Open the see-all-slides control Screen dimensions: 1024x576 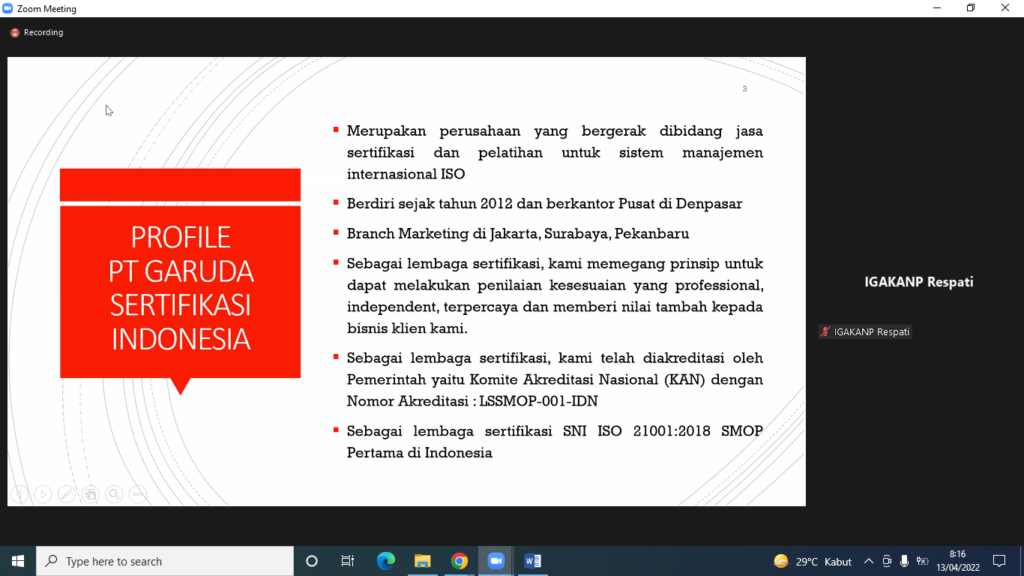tap(90, 494)
